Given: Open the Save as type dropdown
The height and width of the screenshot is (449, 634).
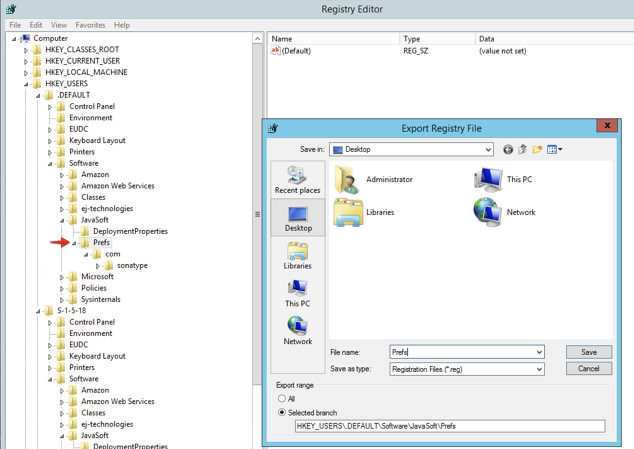Looking at the screenshot, I should [x=539, y=369].
